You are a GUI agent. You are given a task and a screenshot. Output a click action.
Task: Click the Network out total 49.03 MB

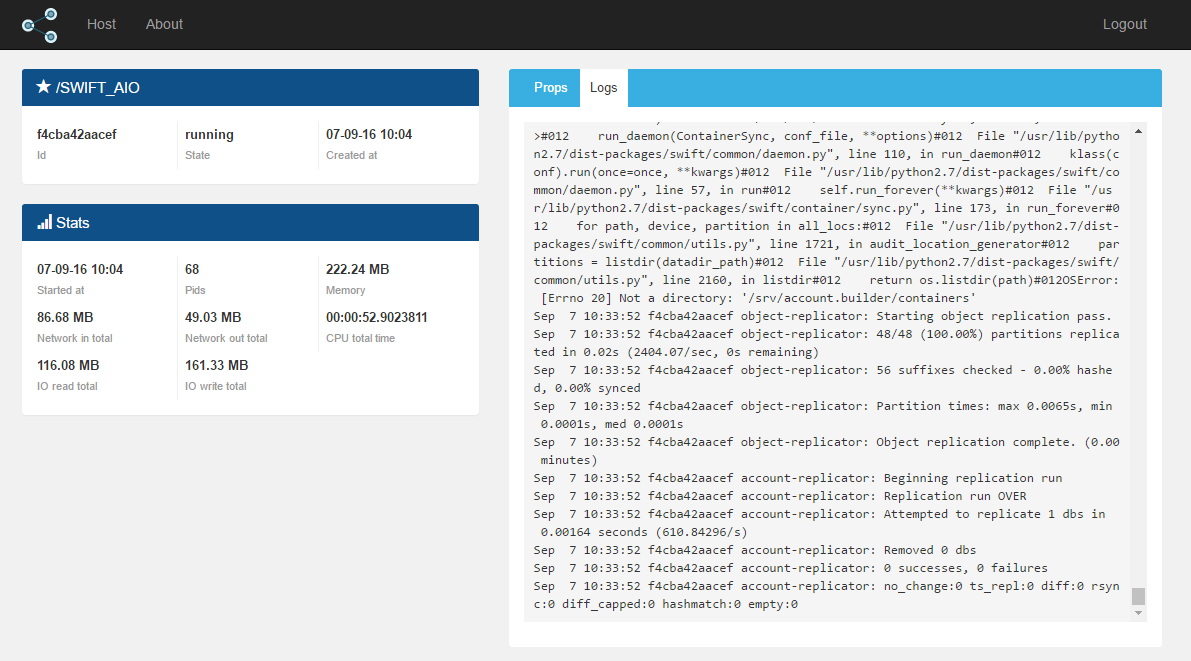(213, 318)
